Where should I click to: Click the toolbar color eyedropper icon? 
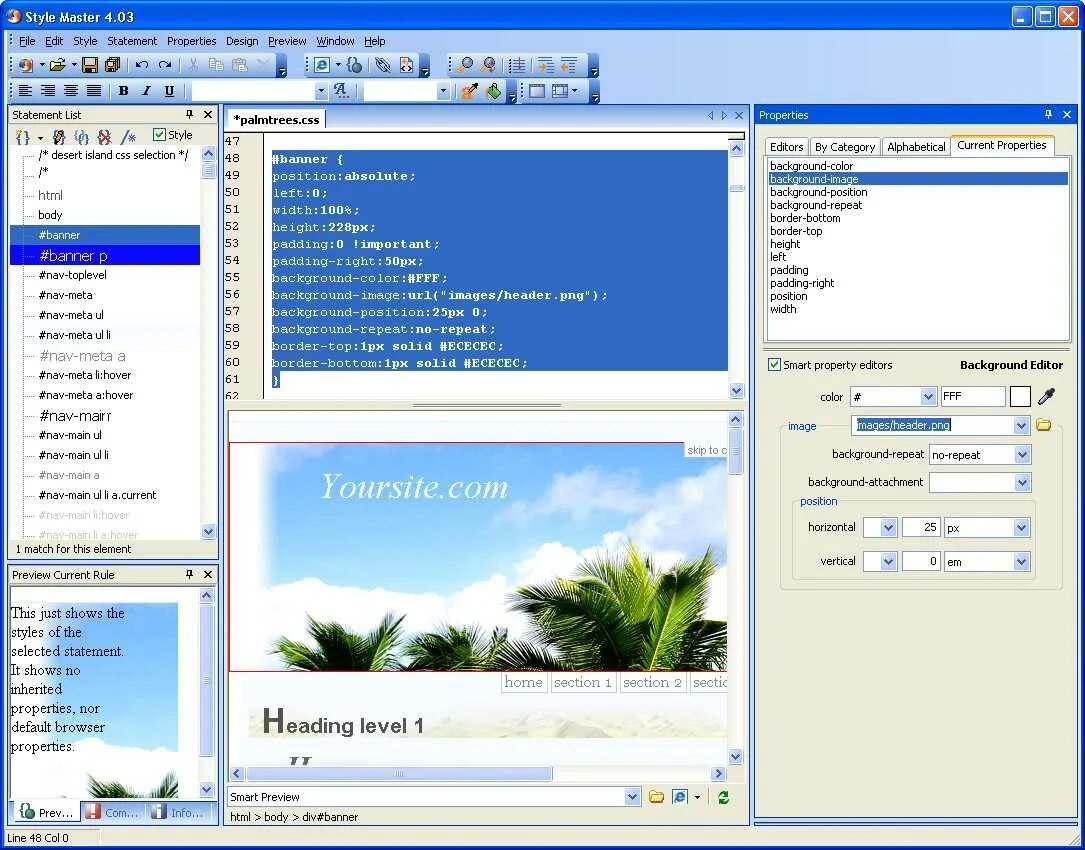tap(469, 91)
